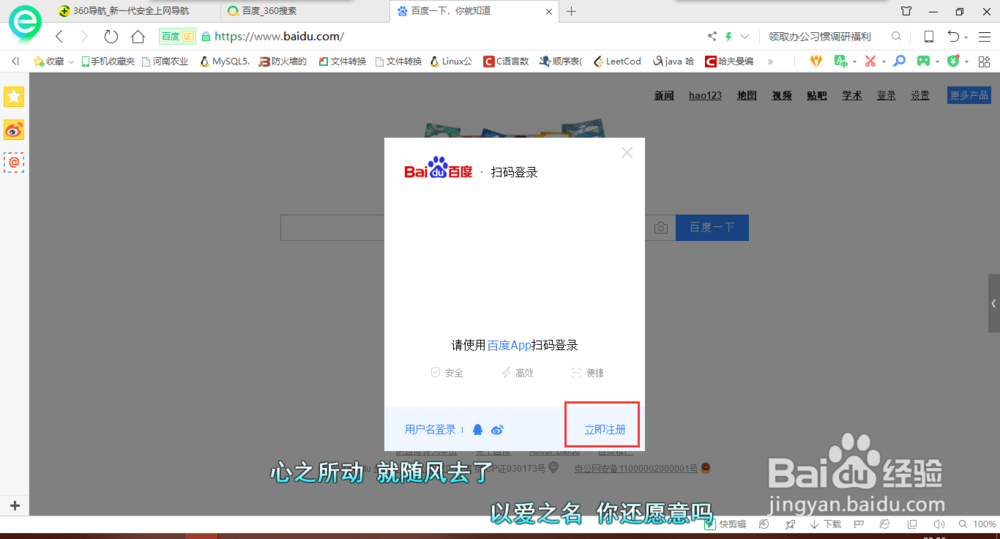Open the mail @ sidebar icon
Viewport: 1000px width, 539px height.
pos(13,163)
